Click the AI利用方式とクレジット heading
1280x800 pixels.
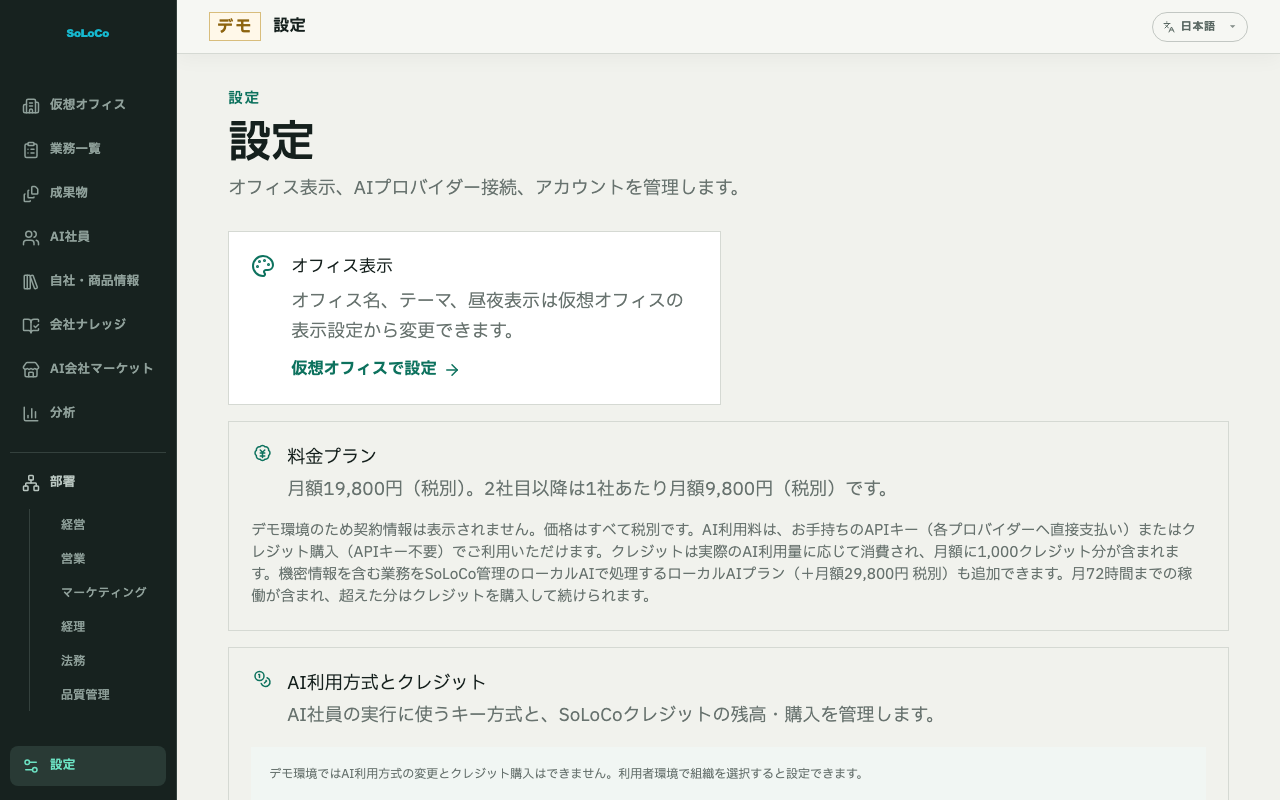387,682
